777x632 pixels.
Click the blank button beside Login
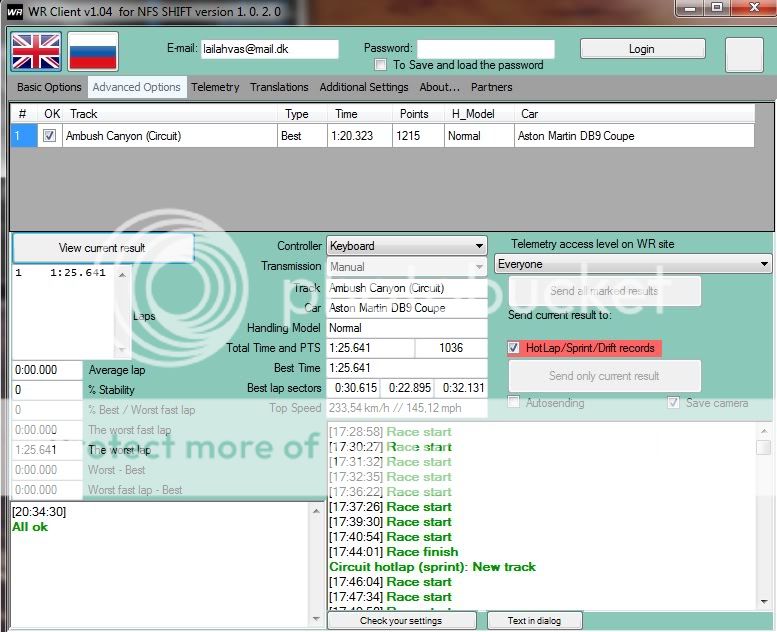click(x=744, y=55)
